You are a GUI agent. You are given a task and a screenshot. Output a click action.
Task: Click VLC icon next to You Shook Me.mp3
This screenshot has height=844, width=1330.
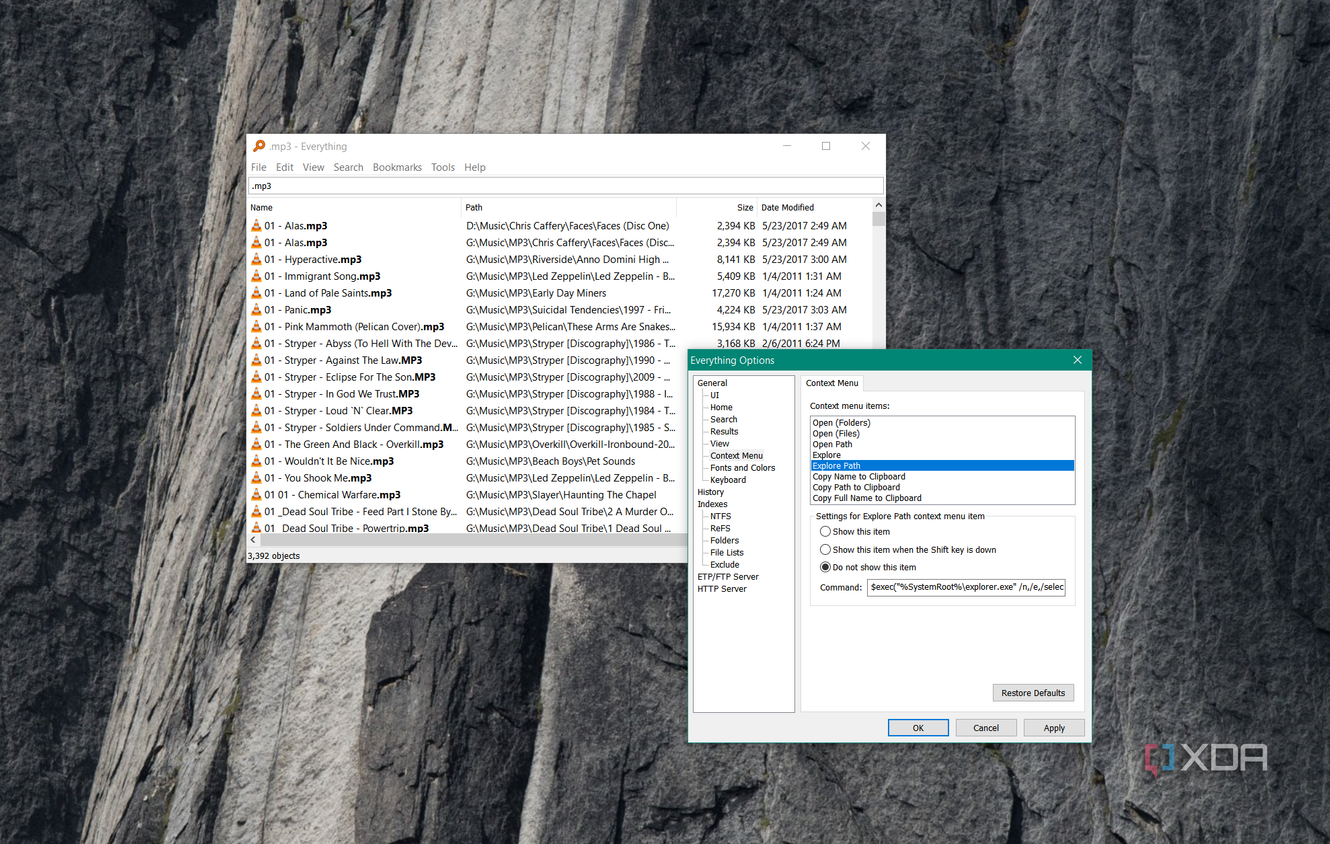click(x=256, y=478)
